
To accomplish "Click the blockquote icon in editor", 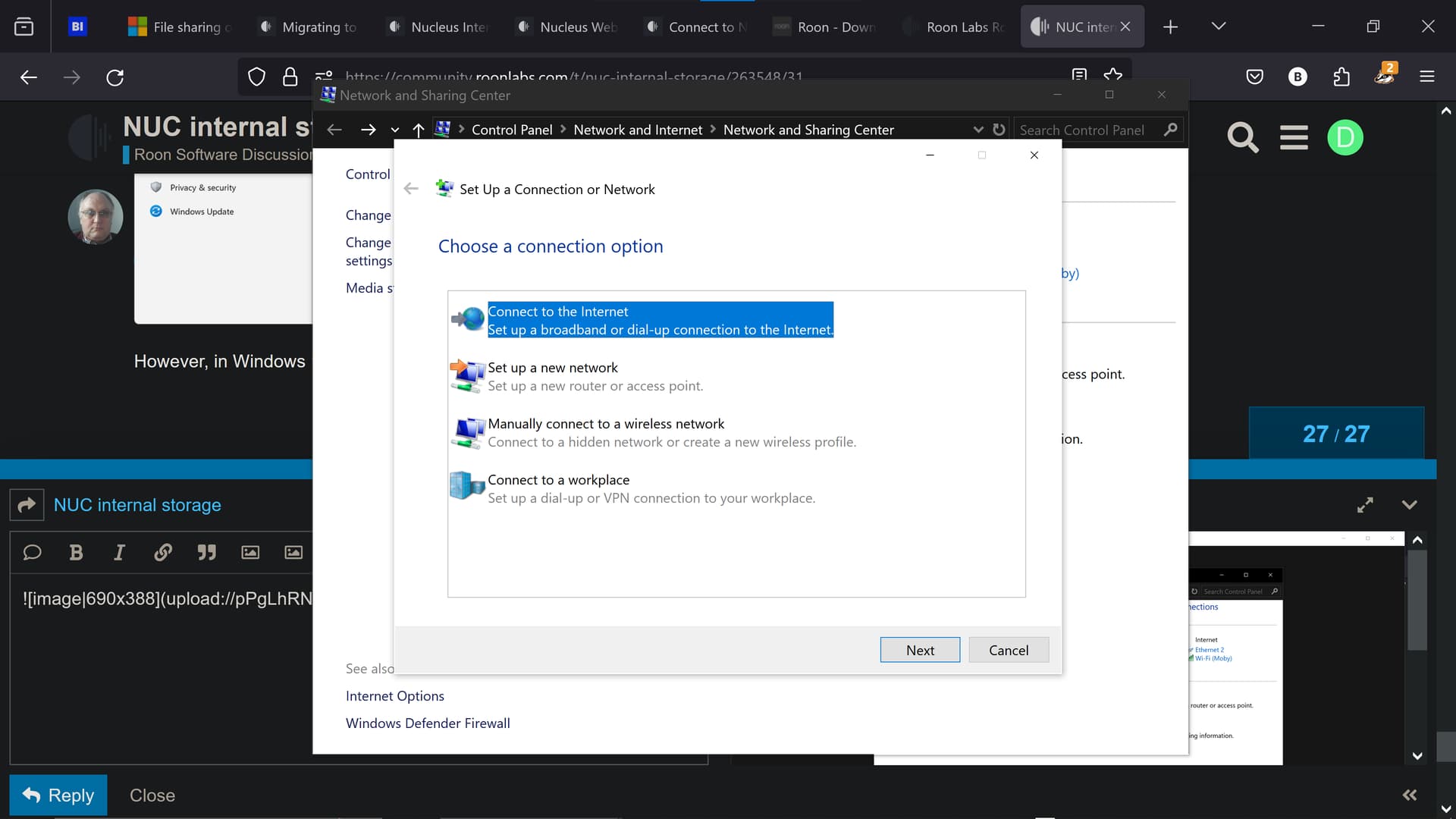I will coord(206,553).
